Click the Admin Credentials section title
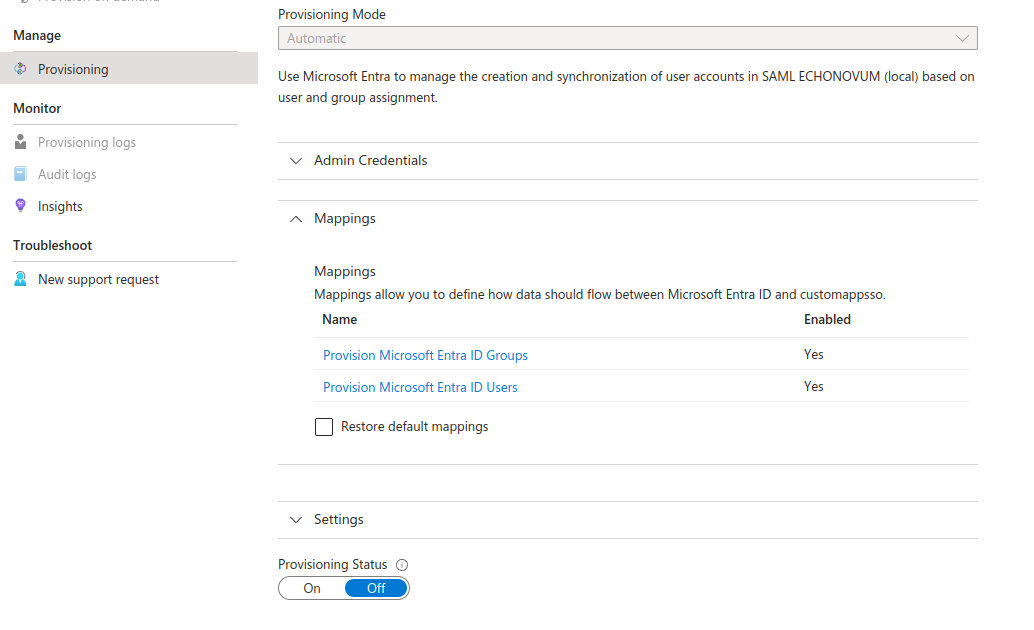Screen dimensions: 1034x630 click(x=371, y=160)
